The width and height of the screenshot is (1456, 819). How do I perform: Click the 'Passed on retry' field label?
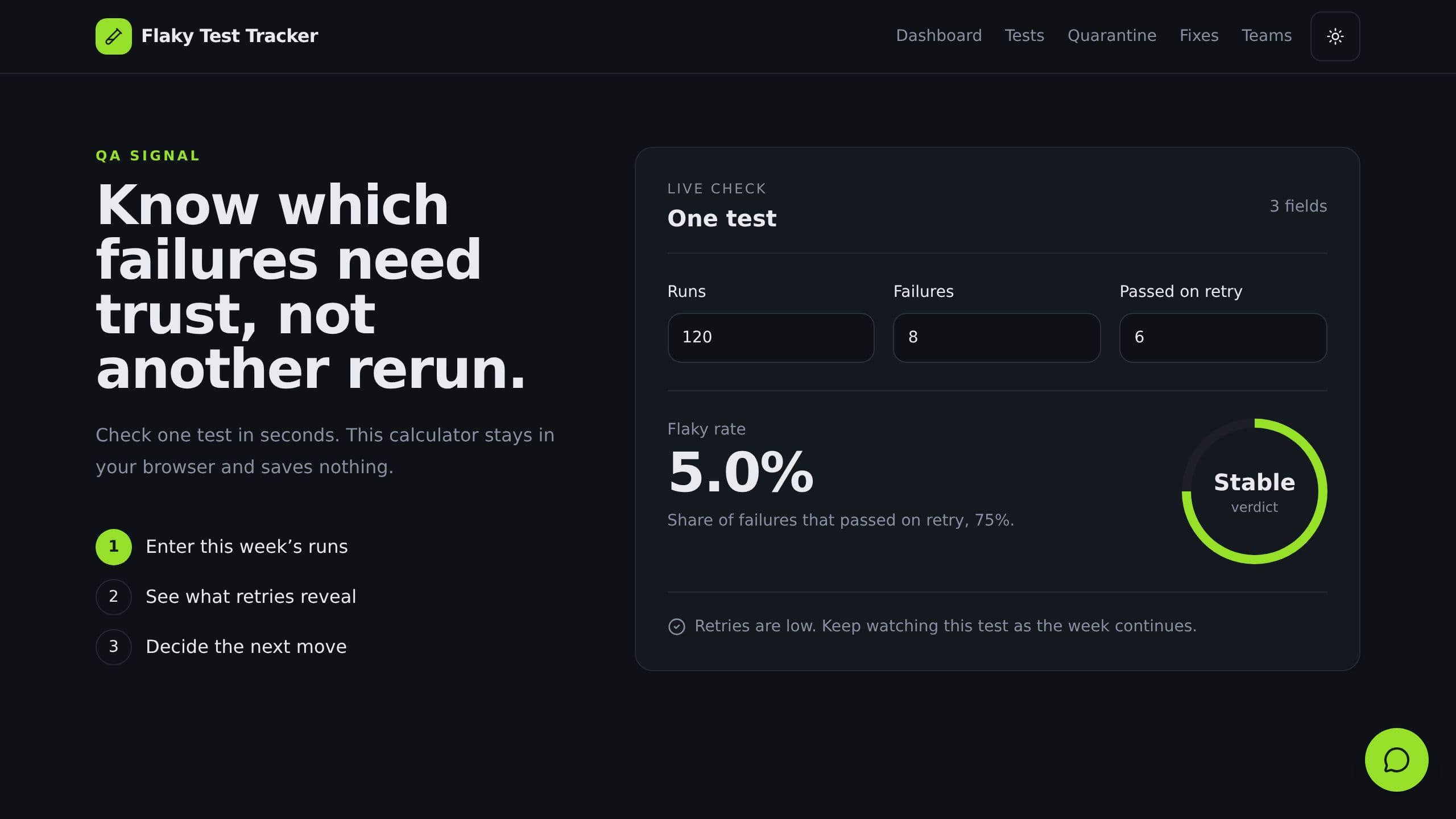click(1181, 291)
